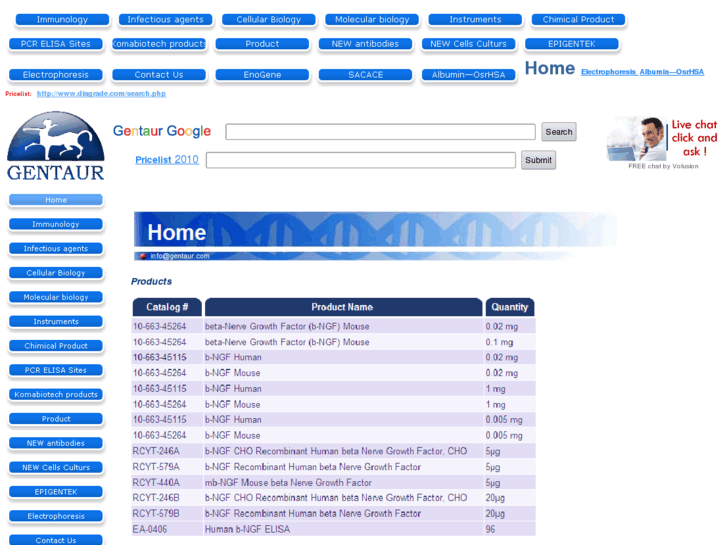Screen dimensions: 727x545
Task: Select catalog number RCYT-246B
Action: [156, 498]
